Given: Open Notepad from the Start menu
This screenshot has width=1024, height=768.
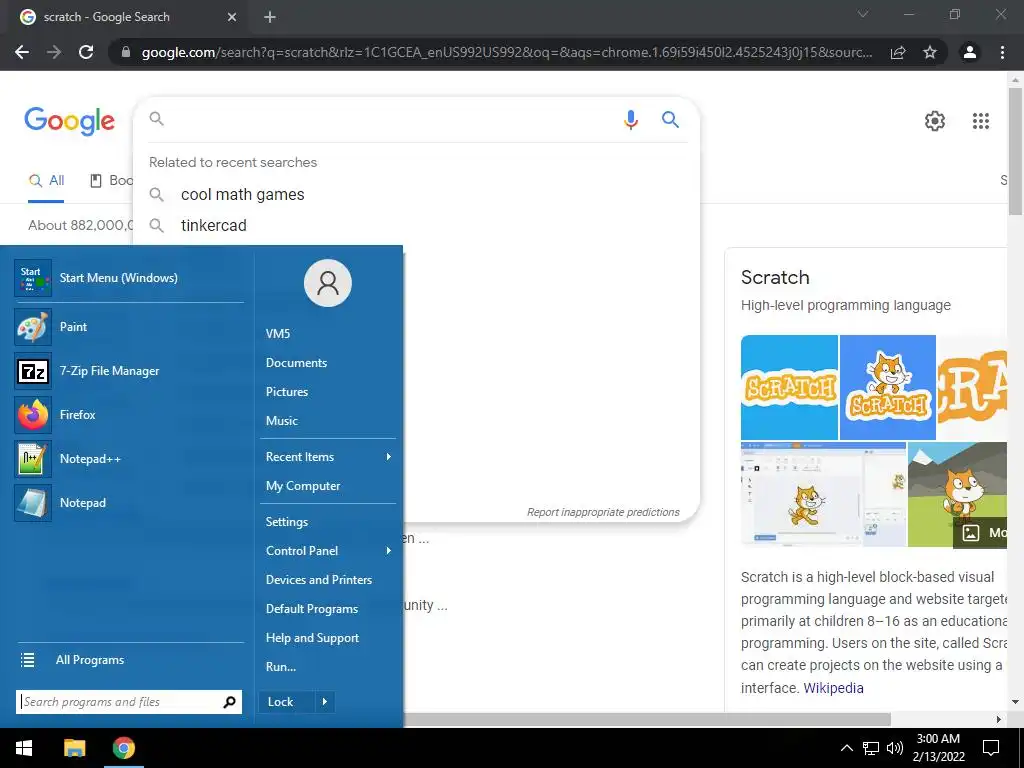Looking at the screenshot, I should (129, 503).
